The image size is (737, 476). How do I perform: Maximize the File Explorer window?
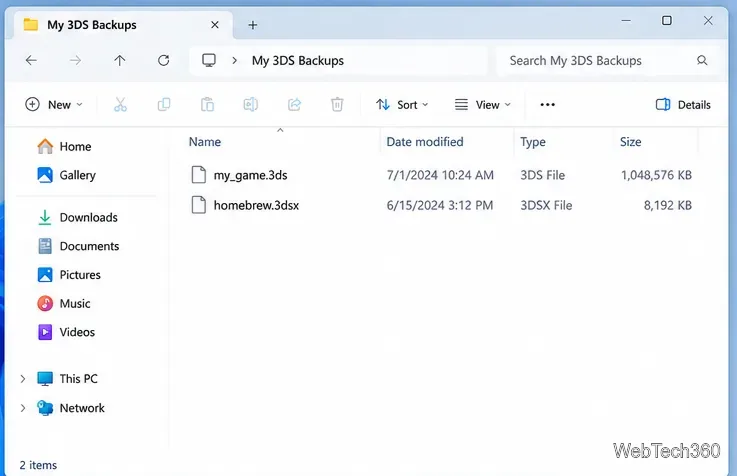[x=666, y=21]
